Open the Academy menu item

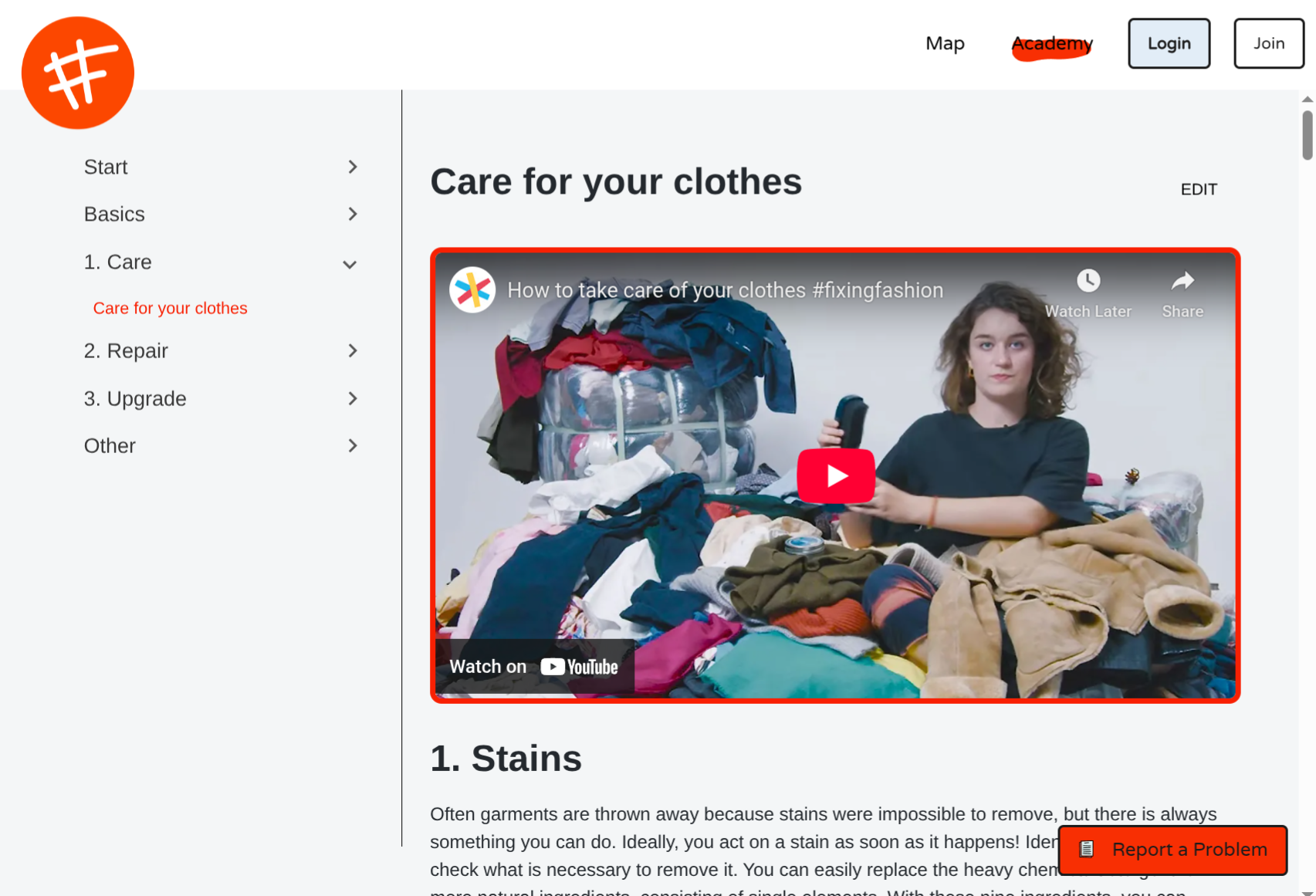click(x=1052, y=44)
